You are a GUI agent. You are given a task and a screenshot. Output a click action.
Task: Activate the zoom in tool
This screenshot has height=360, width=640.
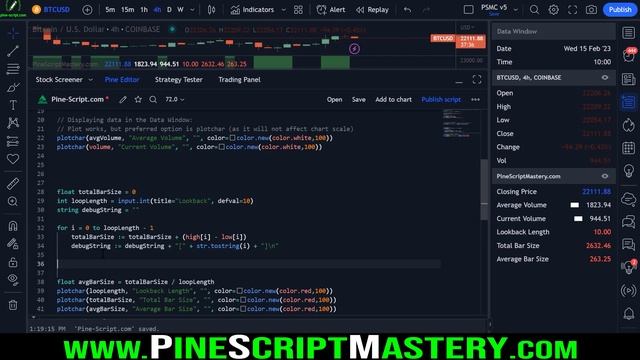coord(13,202)
